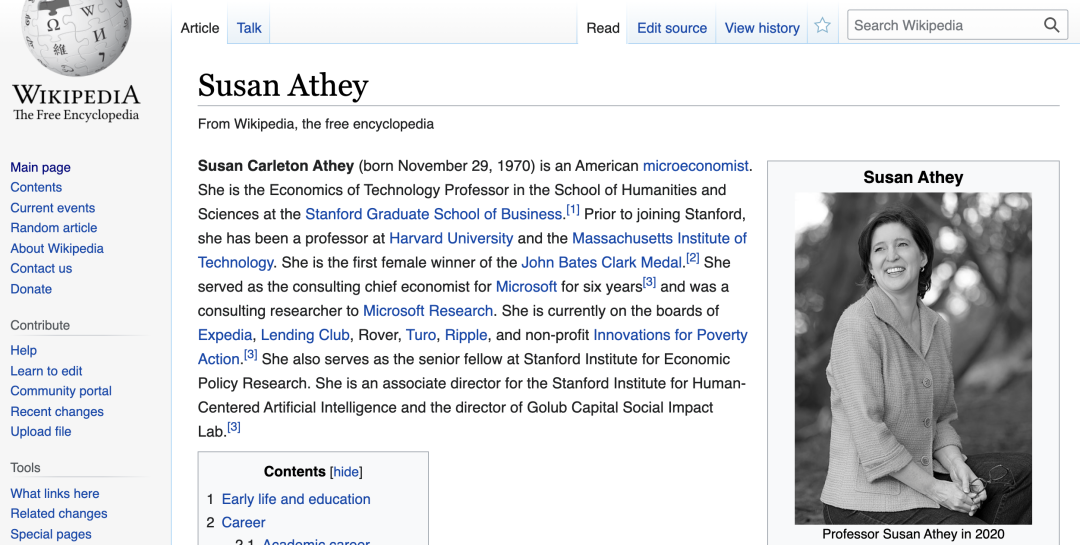Viewport: 1080px width, 545px height.
Task: Open the View history tab
Action: (x=762, y=28)
